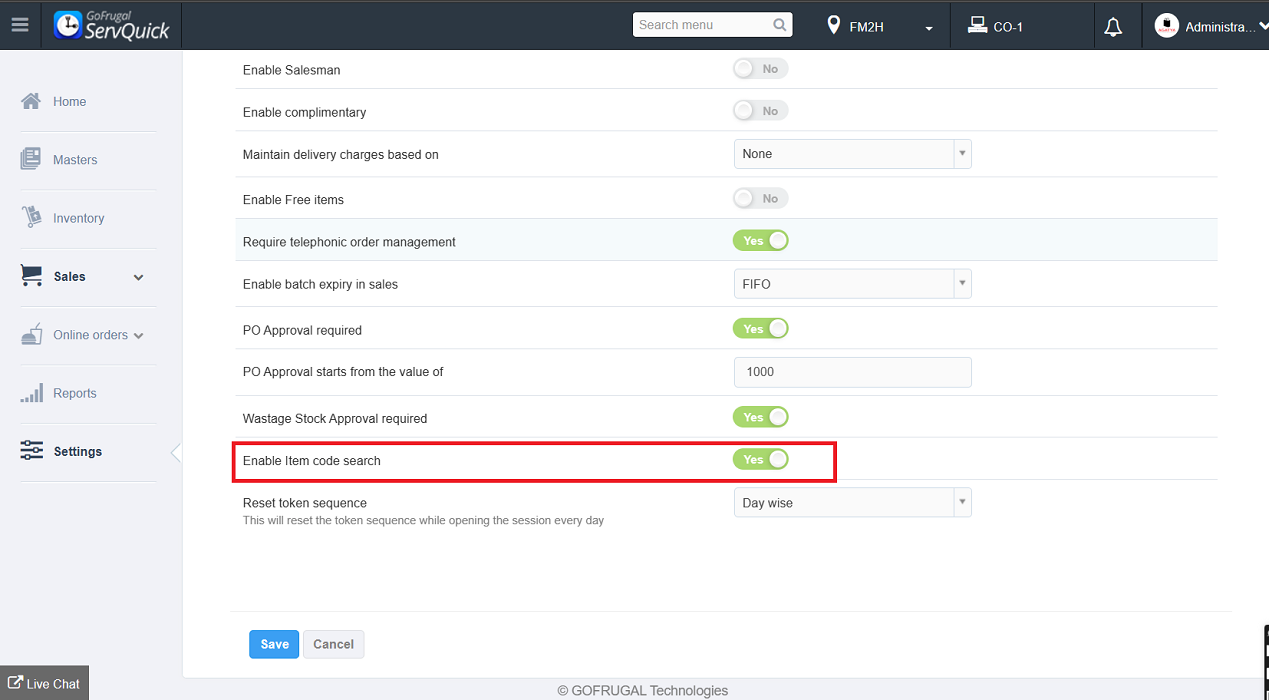Open Reset token sequence dropdown

(852, 503)
